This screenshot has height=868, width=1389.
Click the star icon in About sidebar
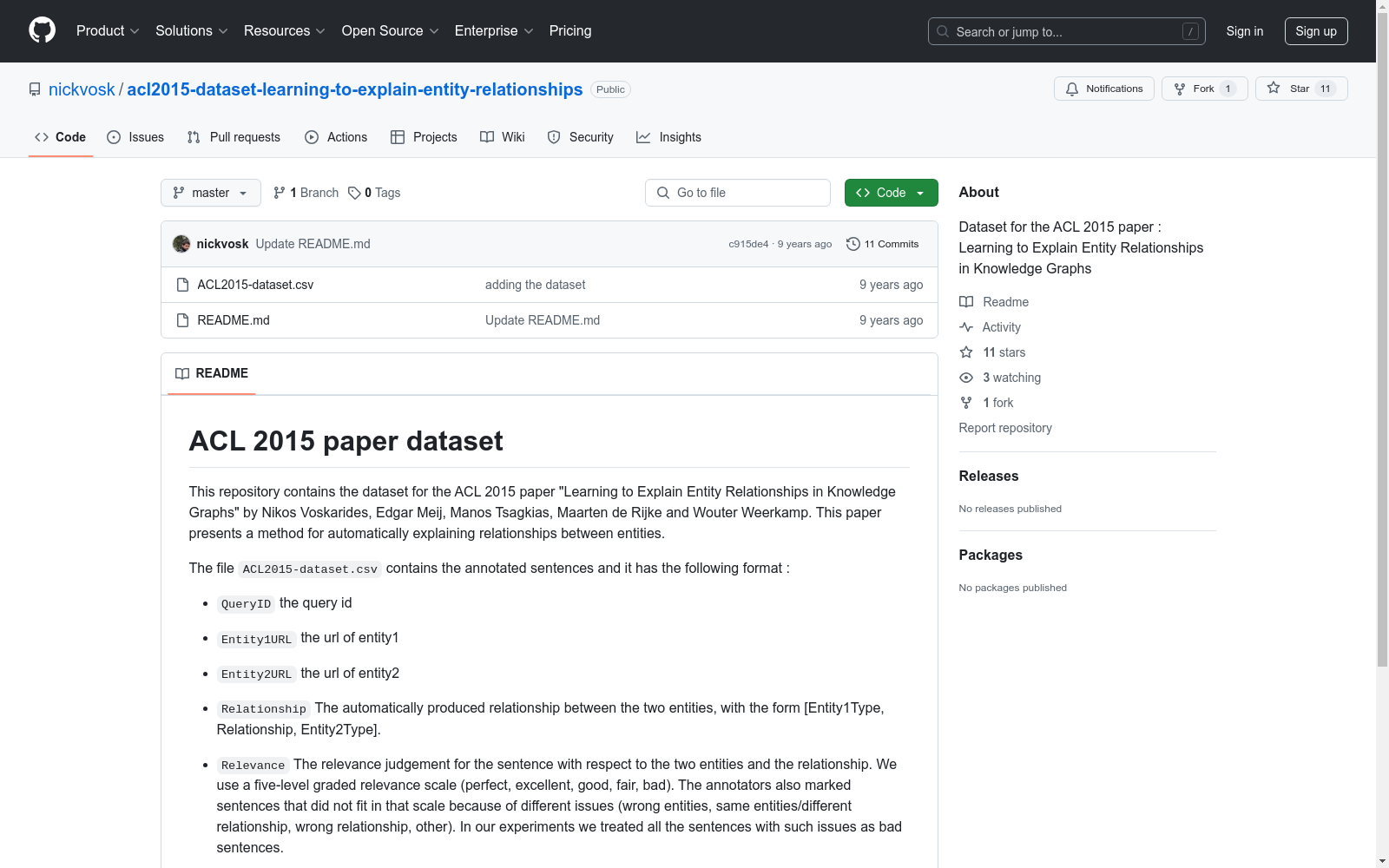966,352
